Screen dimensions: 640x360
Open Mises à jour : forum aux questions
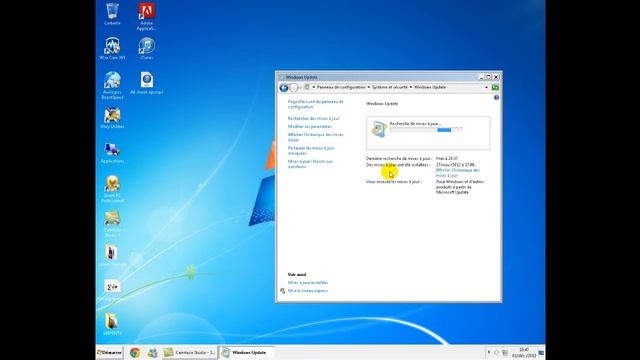(x=310, y=164)
